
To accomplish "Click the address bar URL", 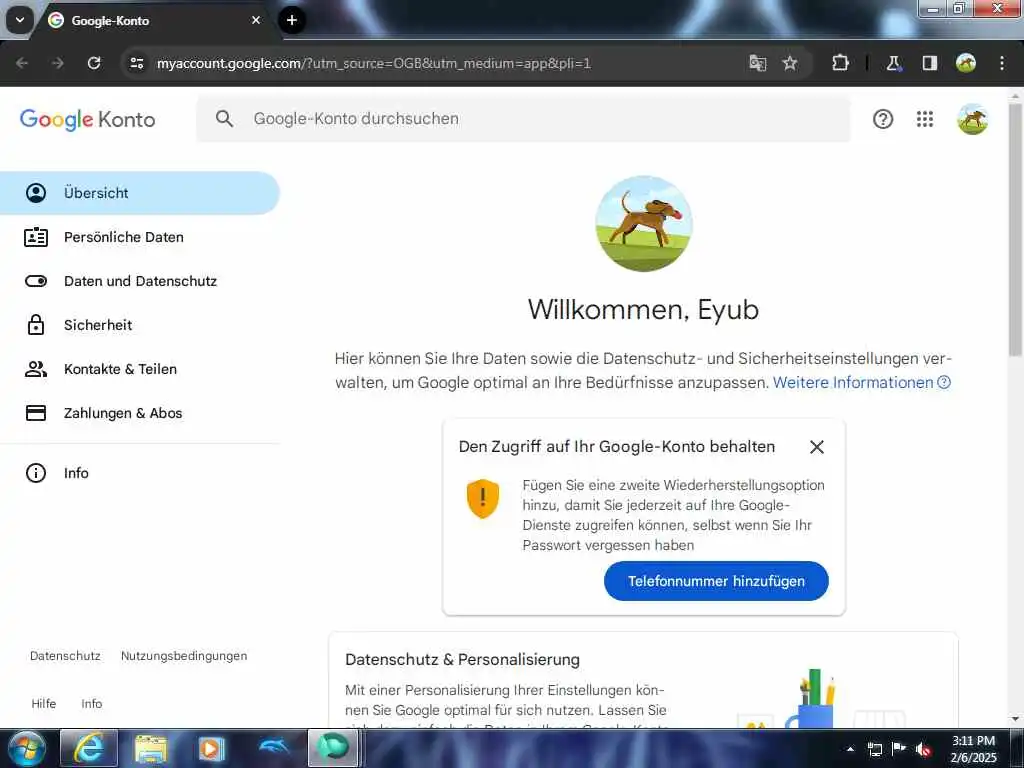I will (x=374, y=63).
